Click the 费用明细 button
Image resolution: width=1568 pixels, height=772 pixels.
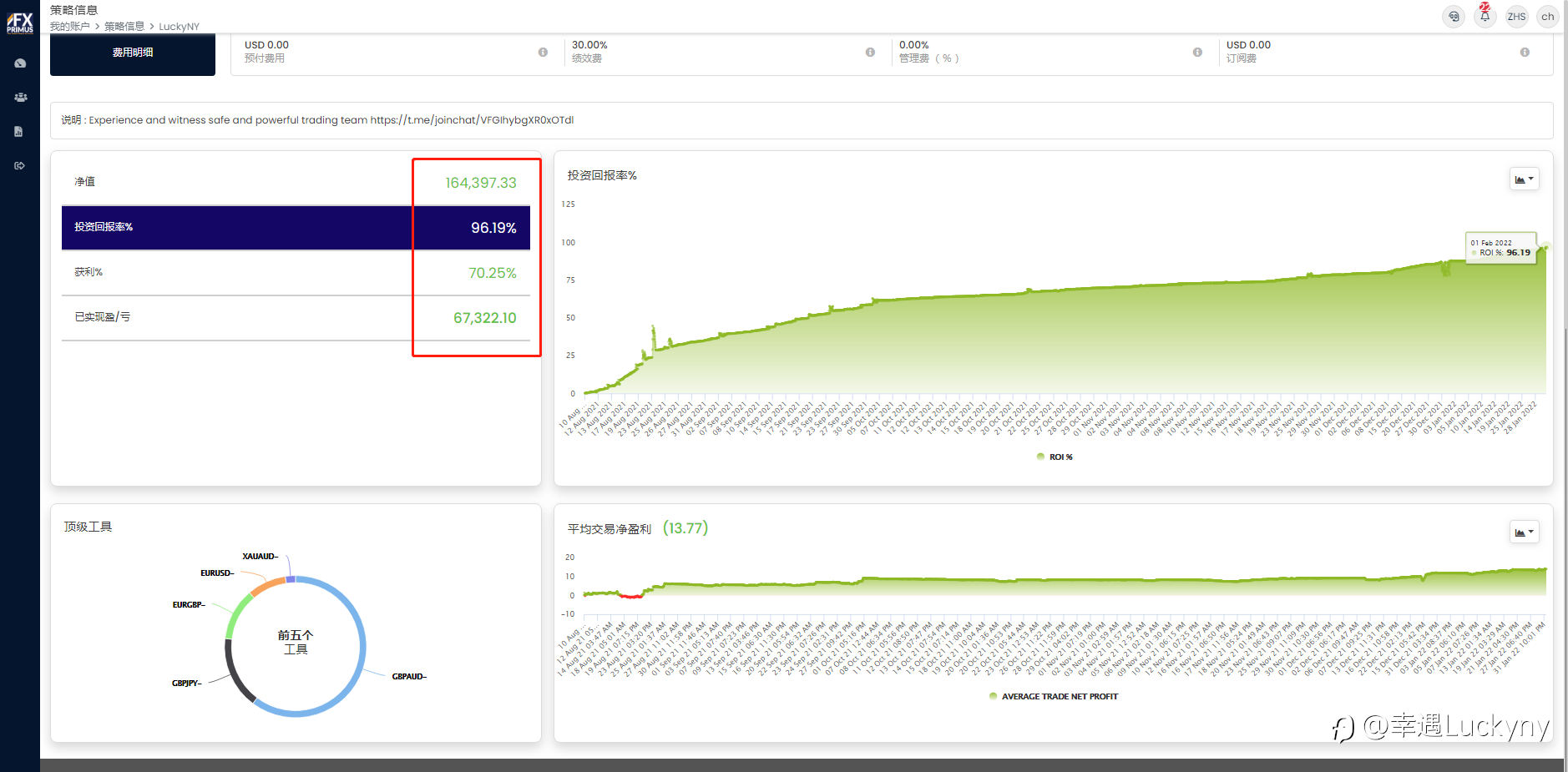click(133, 53)
